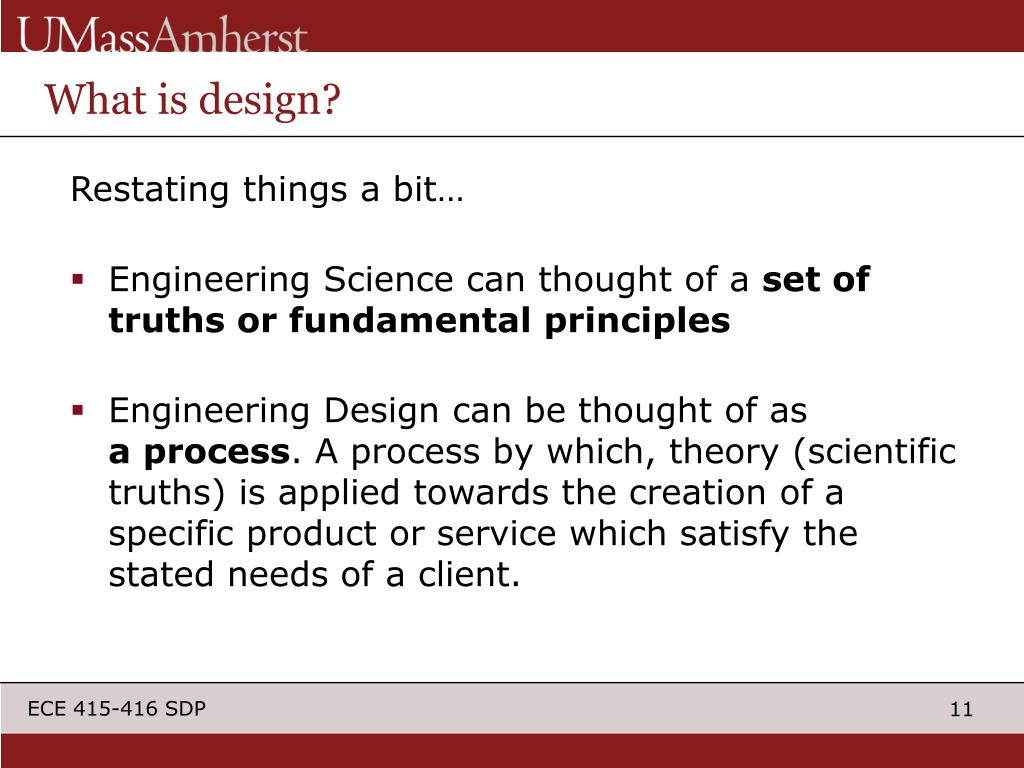Click the 'Restating things a bit…' text
1024x768 pixels.
point(266,189)
